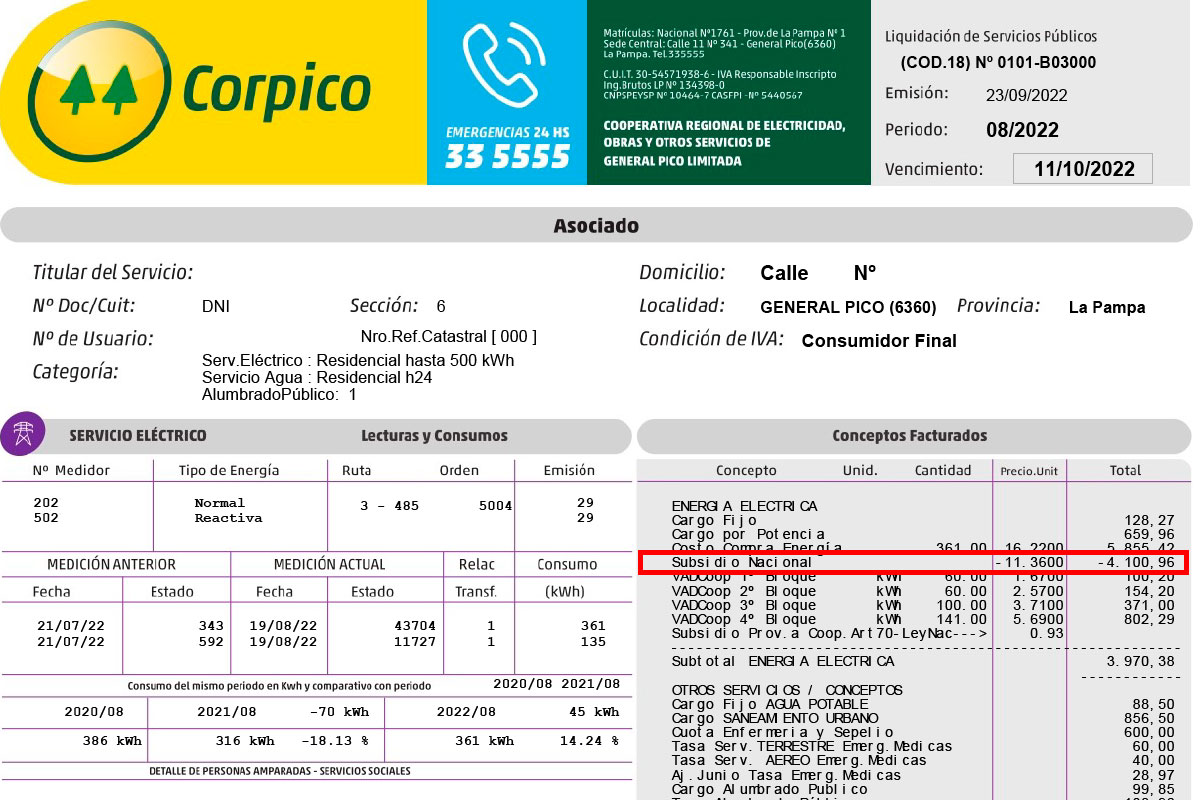Click the AlumbradoPúblico: 1 line
1200x800 pixels.
pyautogui.click(x=279, y=394)
